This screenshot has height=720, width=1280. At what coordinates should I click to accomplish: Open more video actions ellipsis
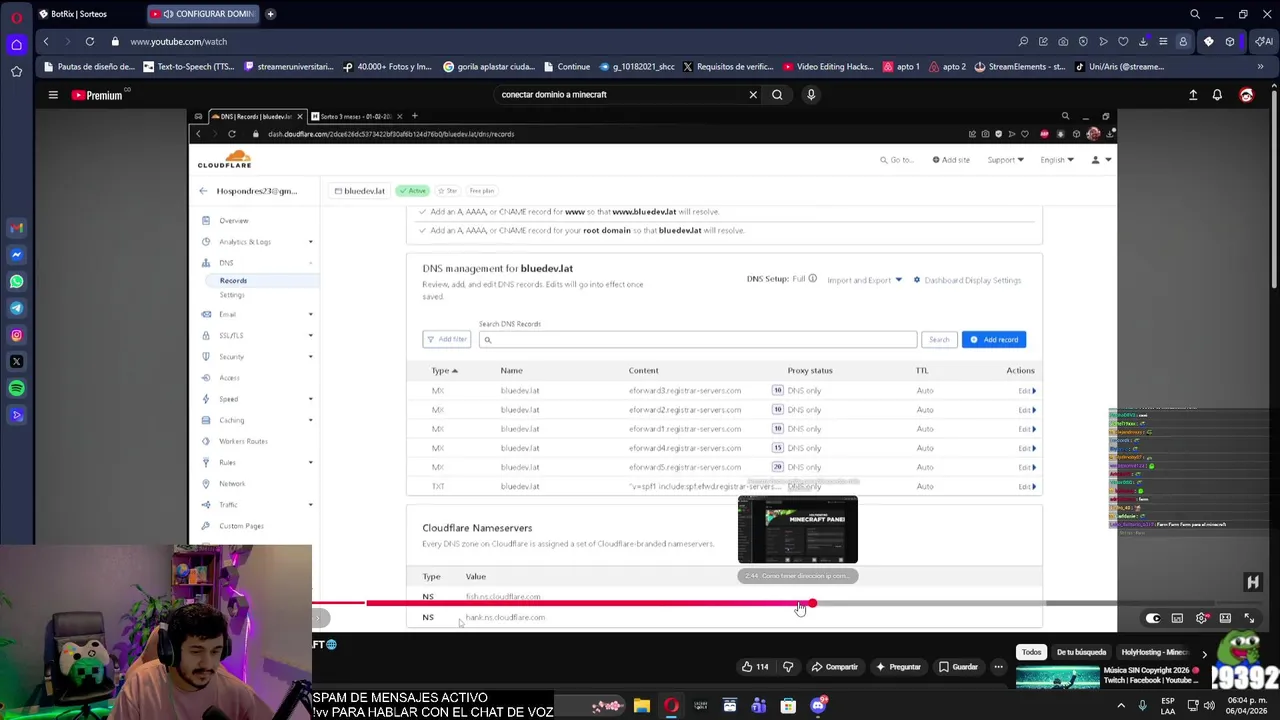[x=998, y=667]
